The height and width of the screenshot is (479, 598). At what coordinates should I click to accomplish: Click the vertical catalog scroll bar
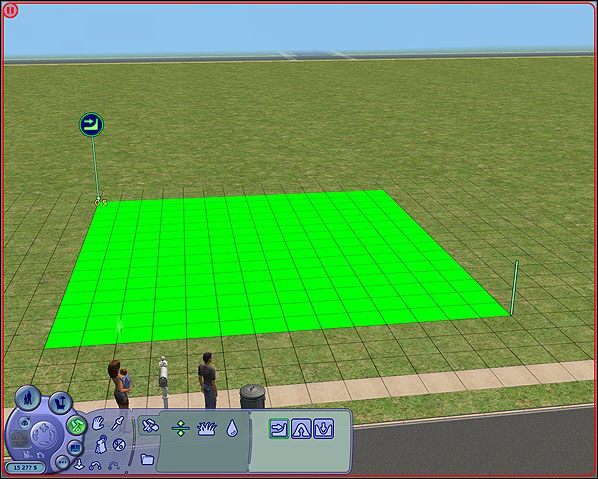(132, 442)
